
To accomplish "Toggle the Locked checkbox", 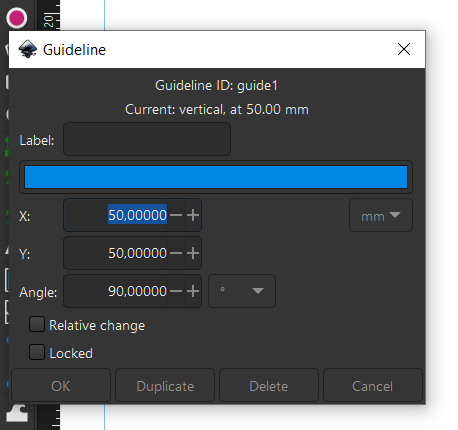I will tap(37, 352).
